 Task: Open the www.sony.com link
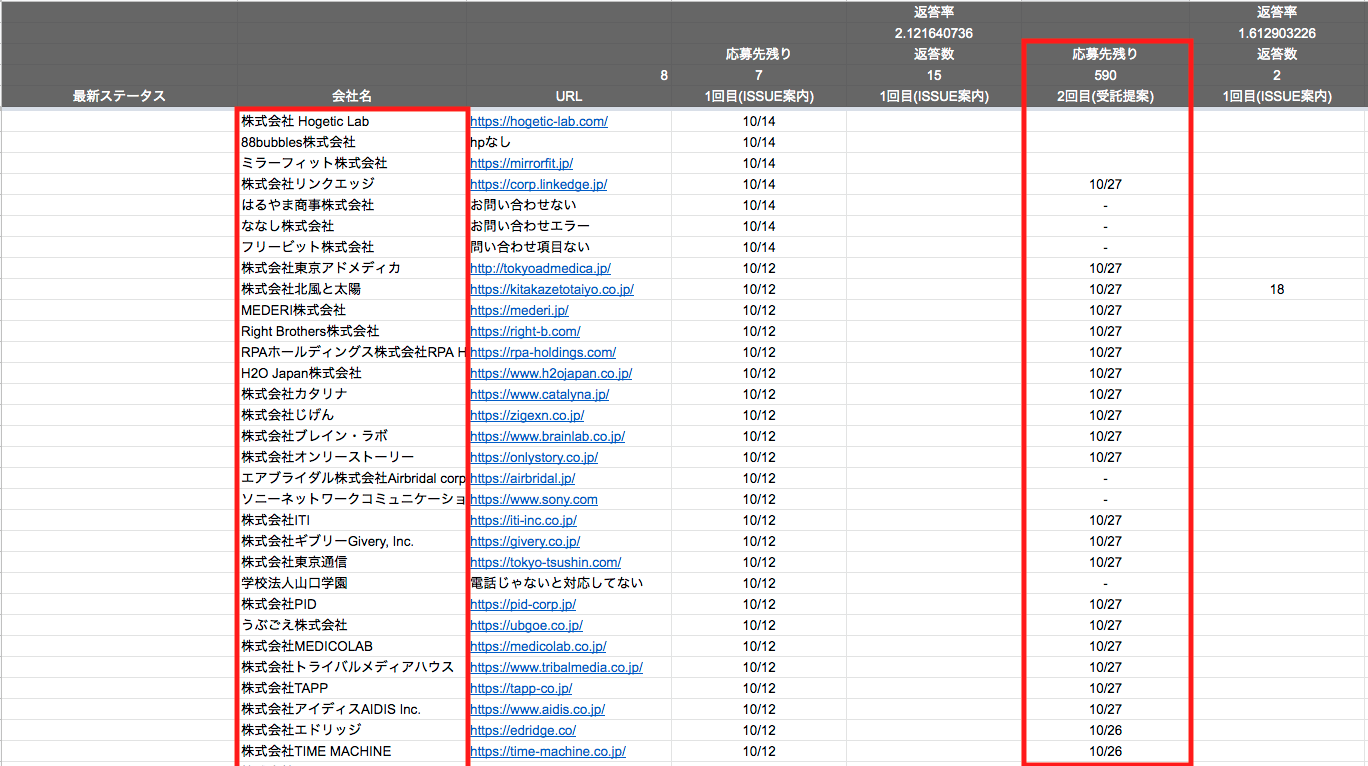[534, 499]
